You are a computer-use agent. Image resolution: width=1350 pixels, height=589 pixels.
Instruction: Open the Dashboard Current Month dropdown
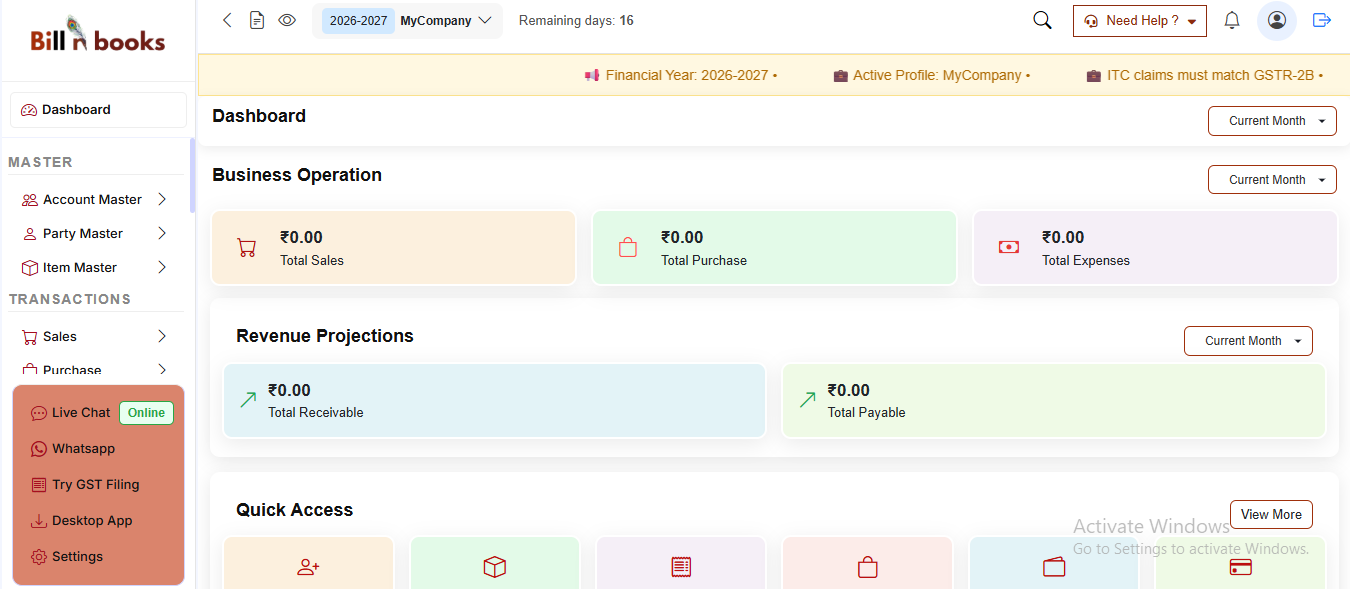(x=1272, y=121)
